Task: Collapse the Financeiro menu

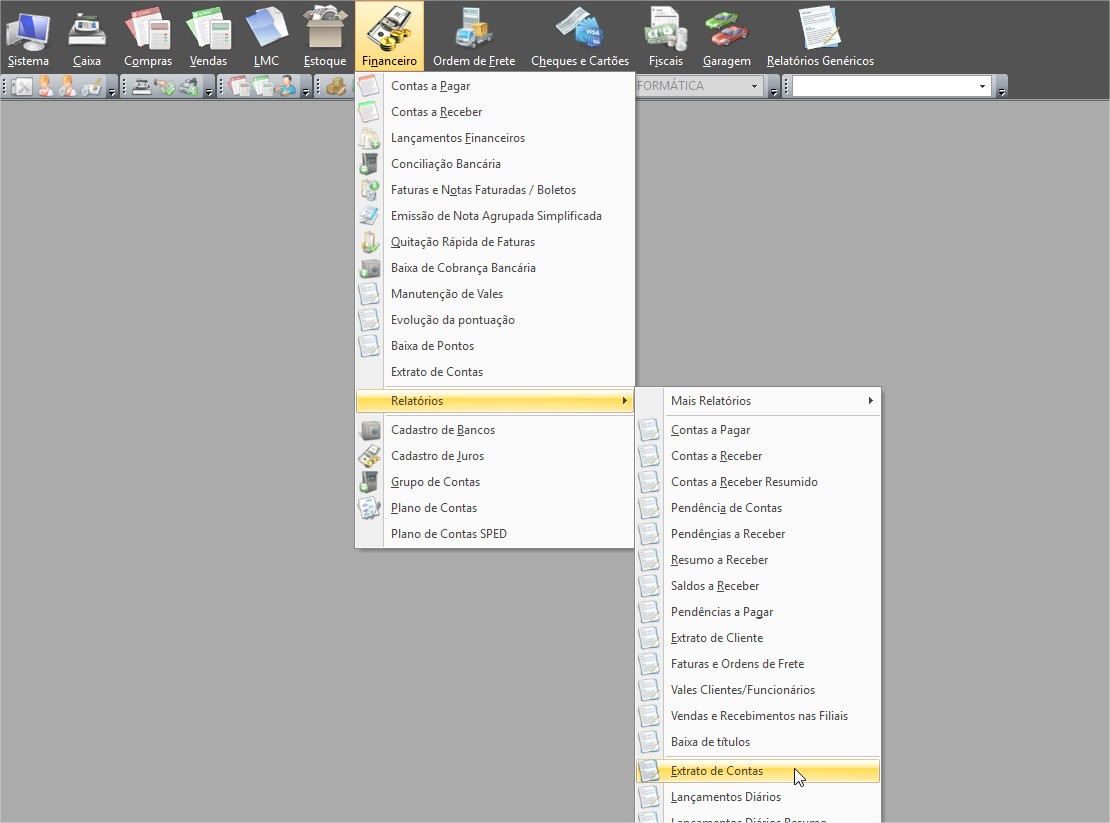Action: [389, 35]
